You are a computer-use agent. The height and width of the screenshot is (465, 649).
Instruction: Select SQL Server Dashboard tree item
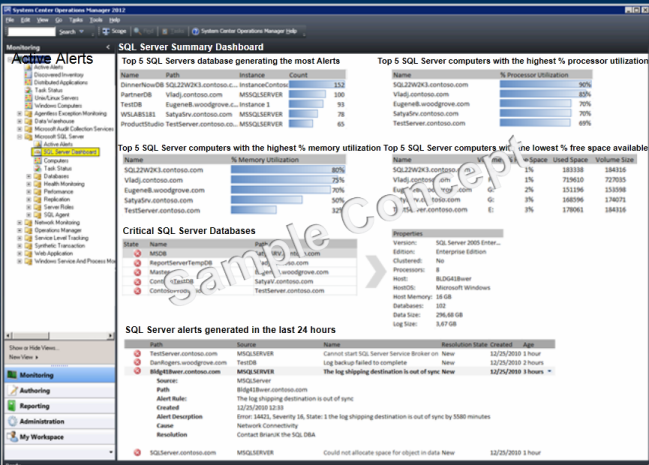pos(66,152)
